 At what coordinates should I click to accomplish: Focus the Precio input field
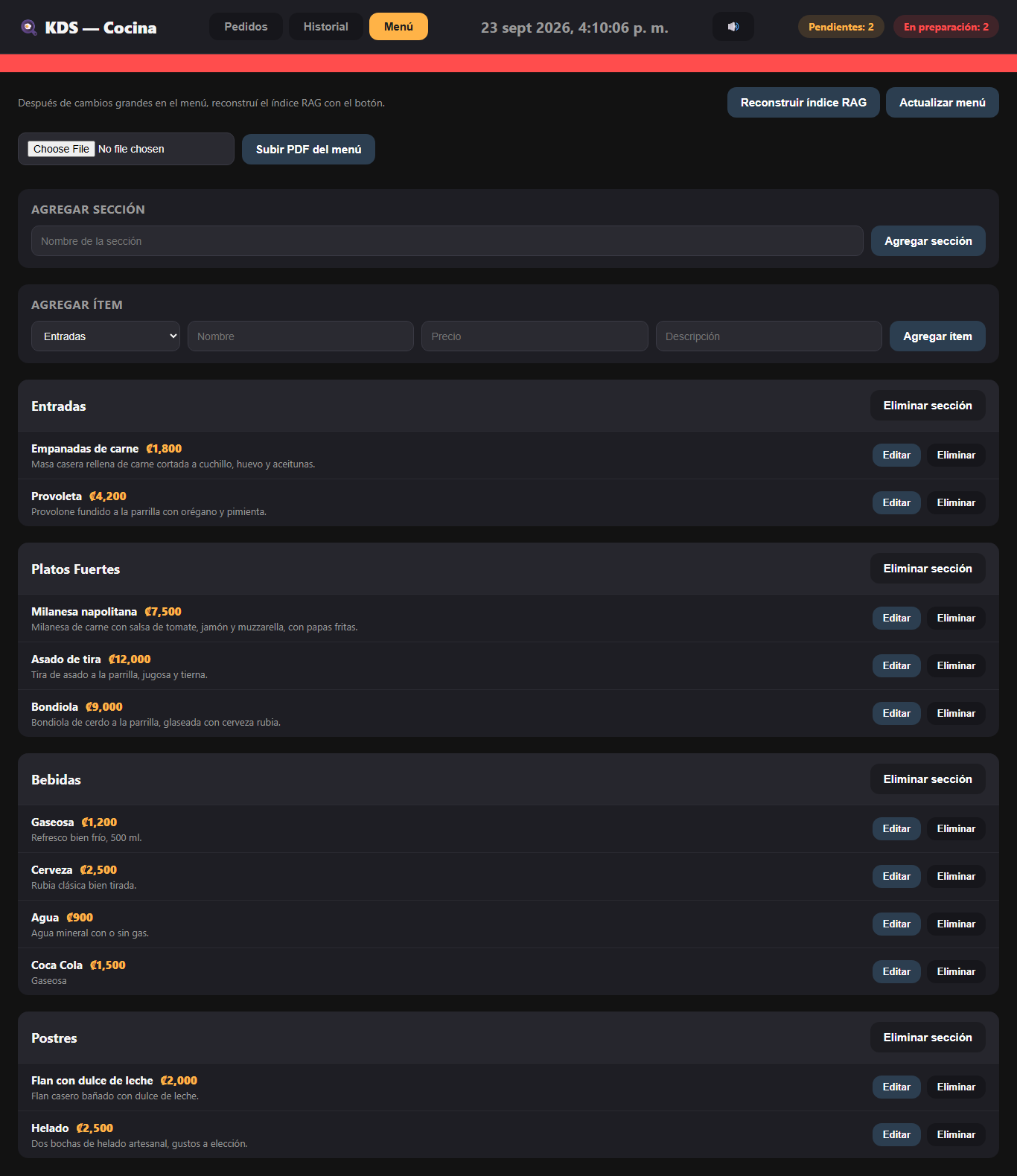tap(535, 336)
